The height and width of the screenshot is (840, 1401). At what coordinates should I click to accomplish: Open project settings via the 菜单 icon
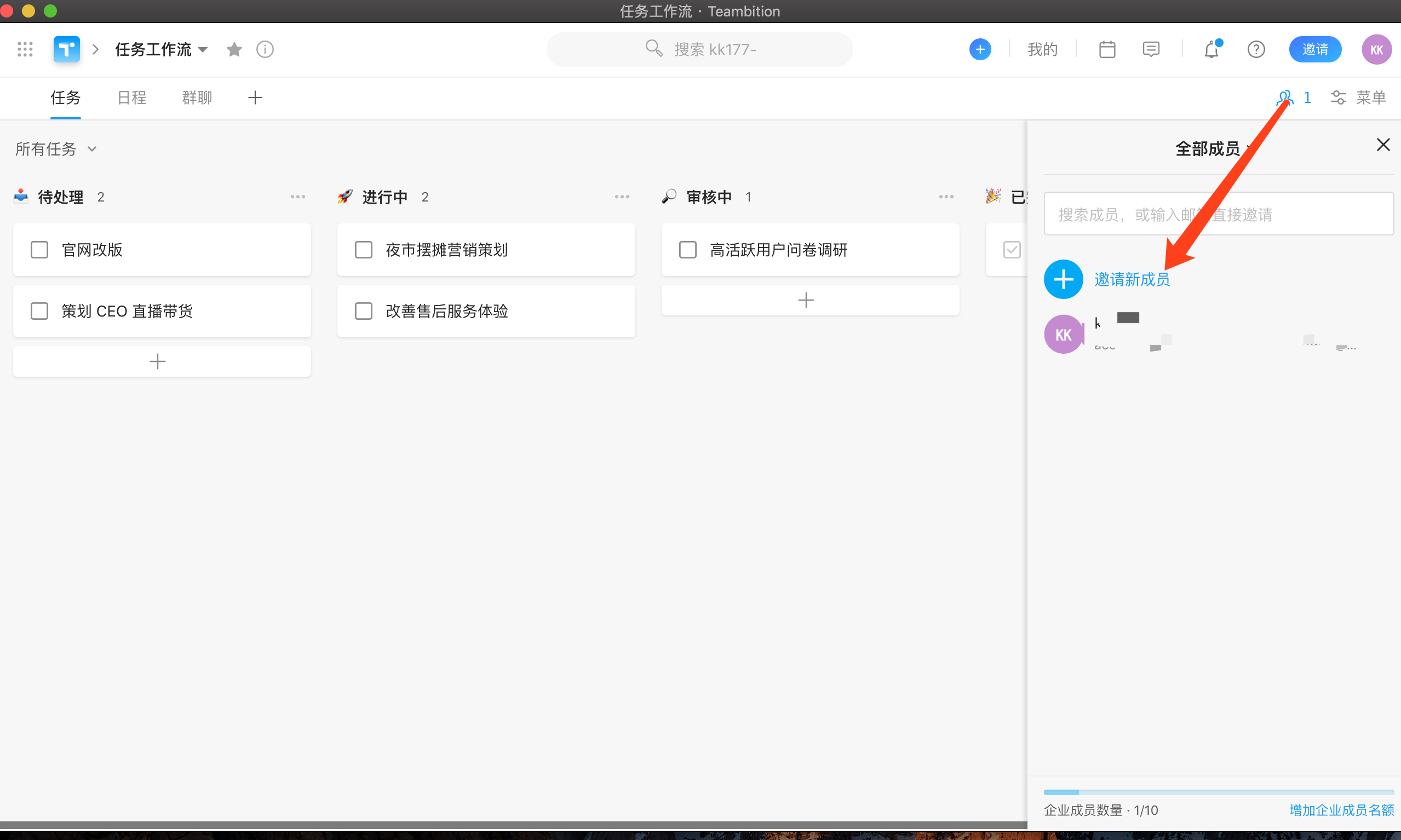(x=1338, y=97)
